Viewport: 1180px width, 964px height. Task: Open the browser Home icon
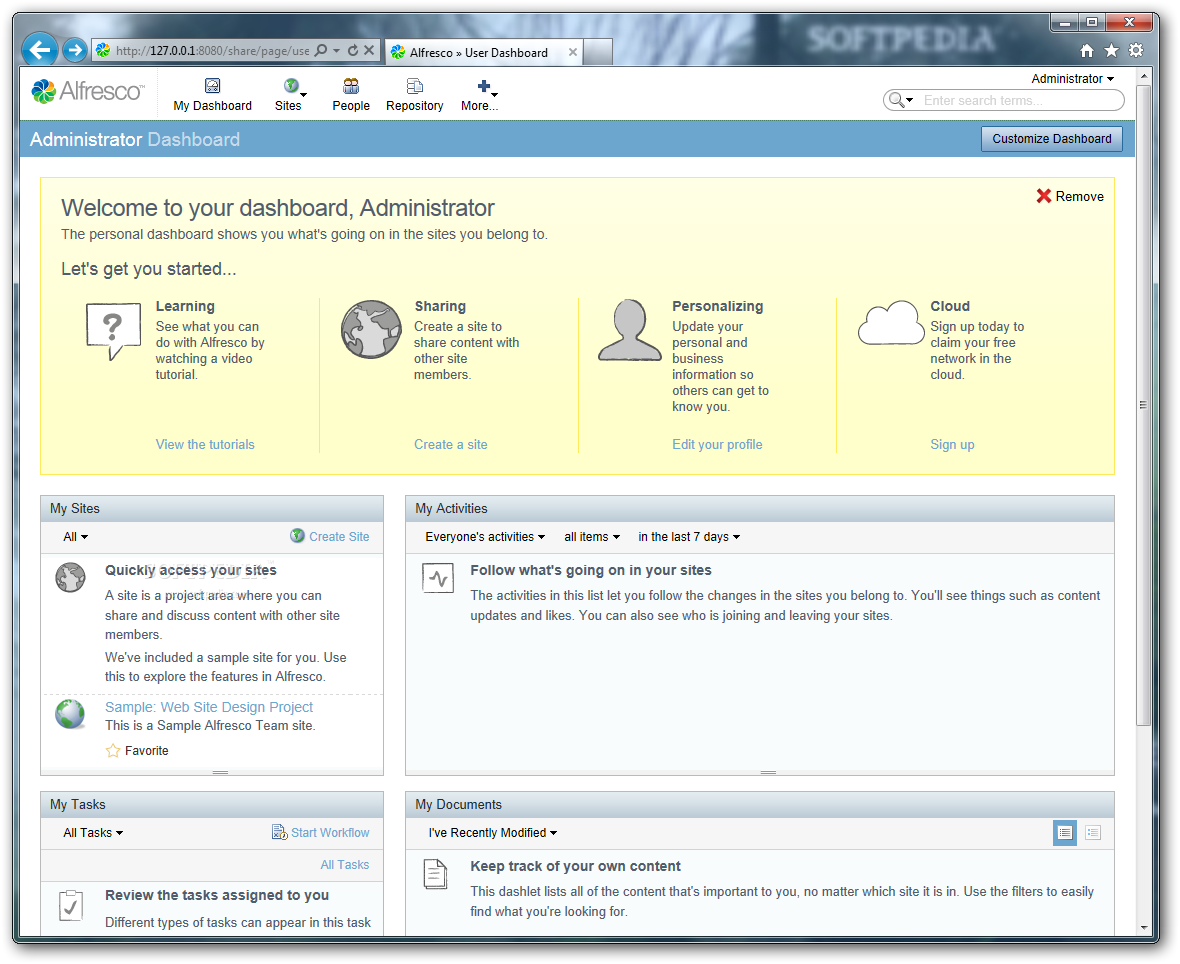point(1087,50)
